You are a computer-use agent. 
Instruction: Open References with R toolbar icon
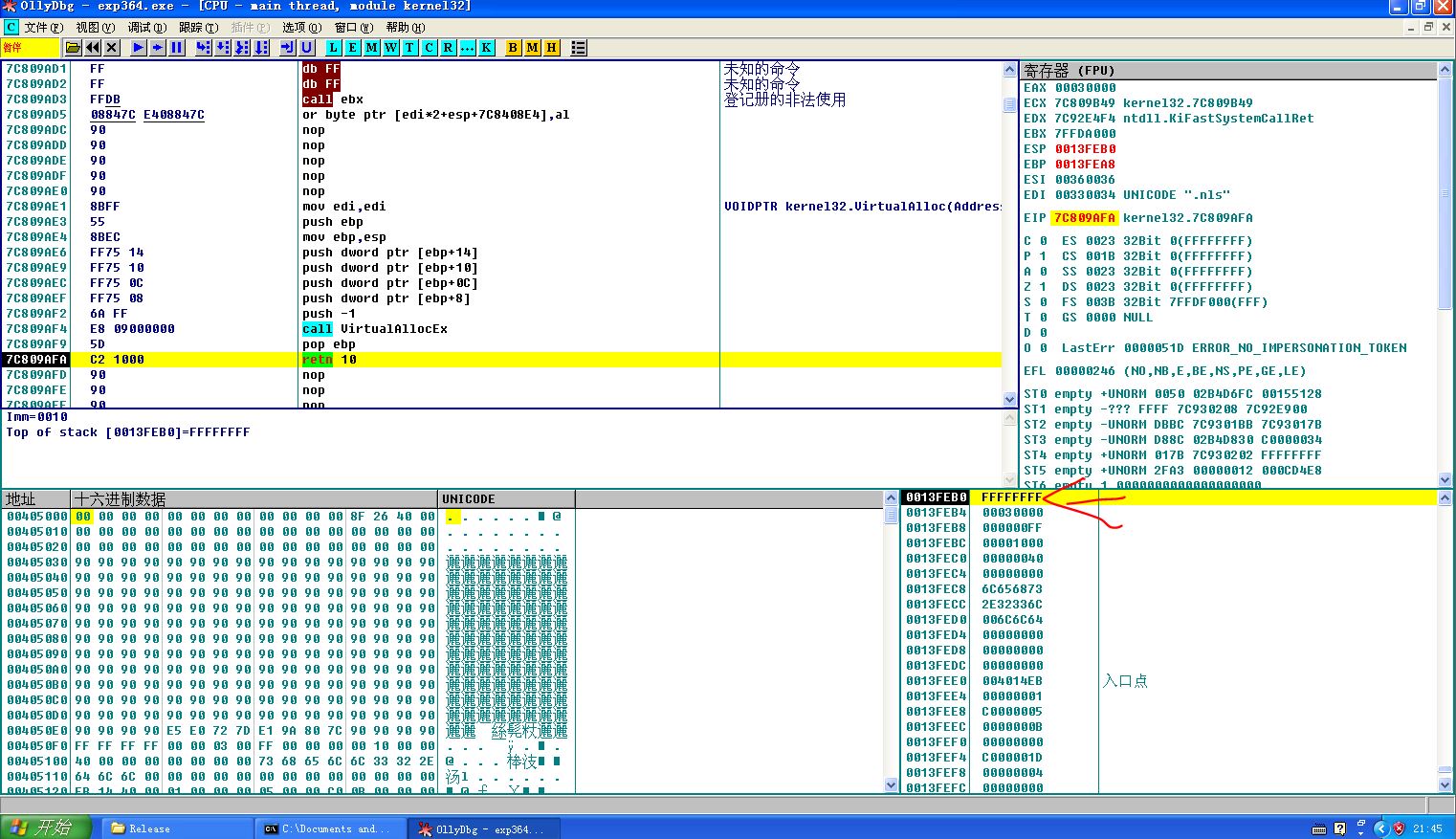pyautogui.click(x=449, y=47)
